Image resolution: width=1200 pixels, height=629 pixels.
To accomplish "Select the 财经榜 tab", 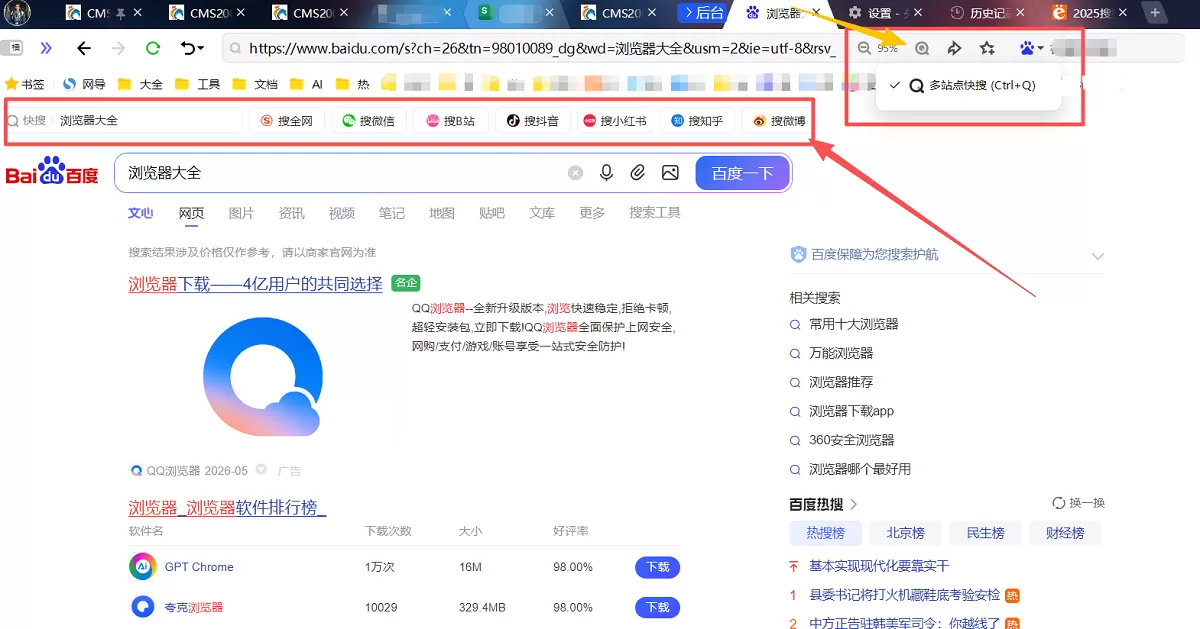I will (1065, 533).
